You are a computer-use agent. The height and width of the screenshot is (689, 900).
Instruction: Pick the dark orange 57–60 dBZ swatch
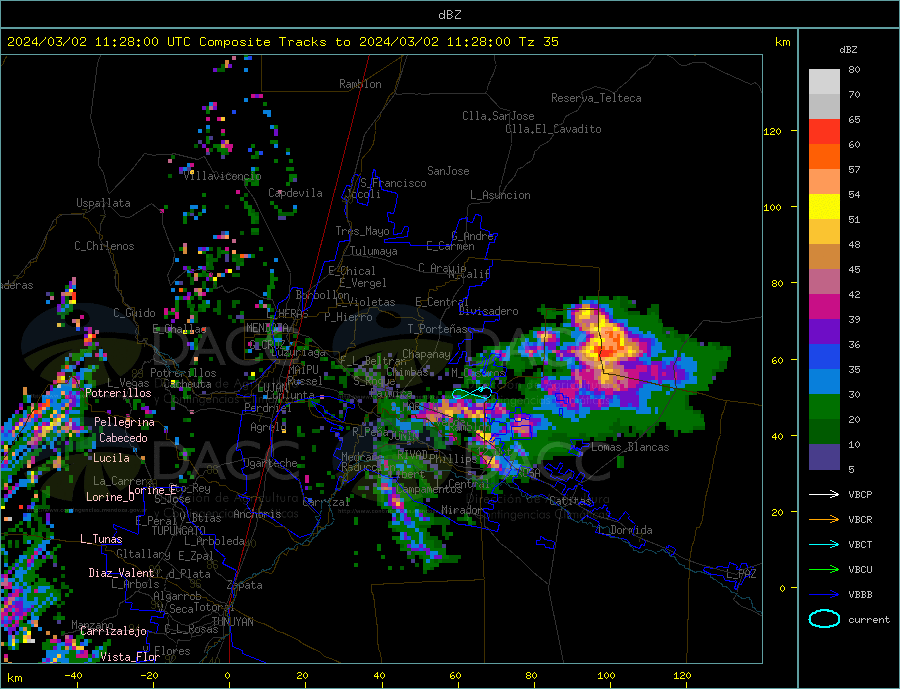click(824, 157)
